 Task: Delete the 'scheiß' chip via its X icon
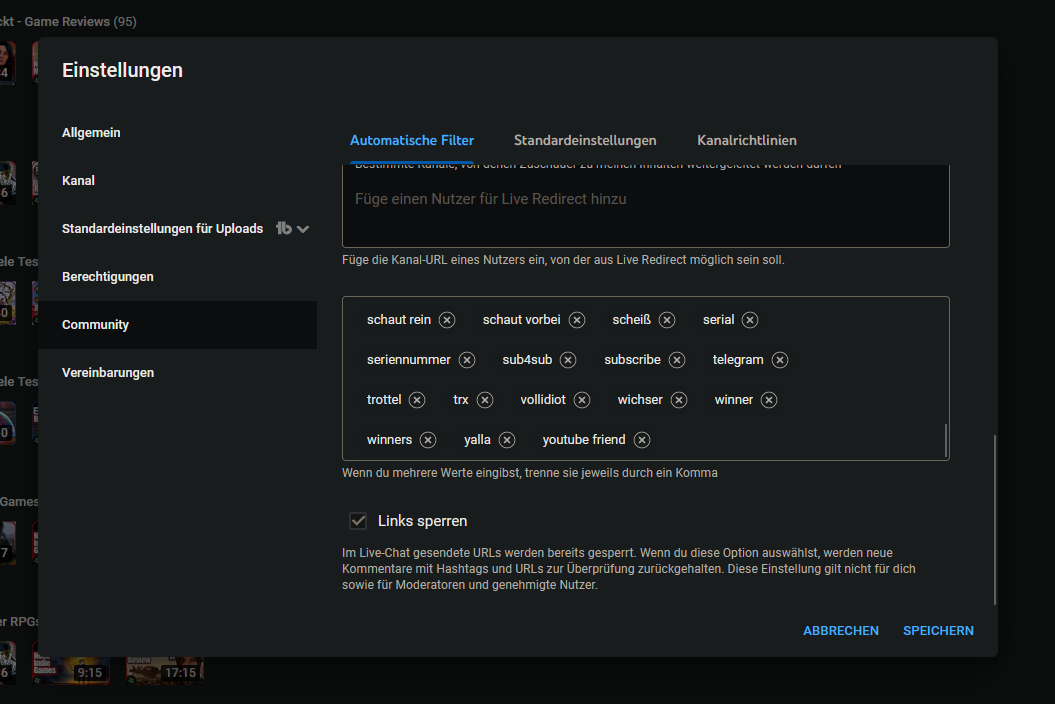(x=667, y=320)
